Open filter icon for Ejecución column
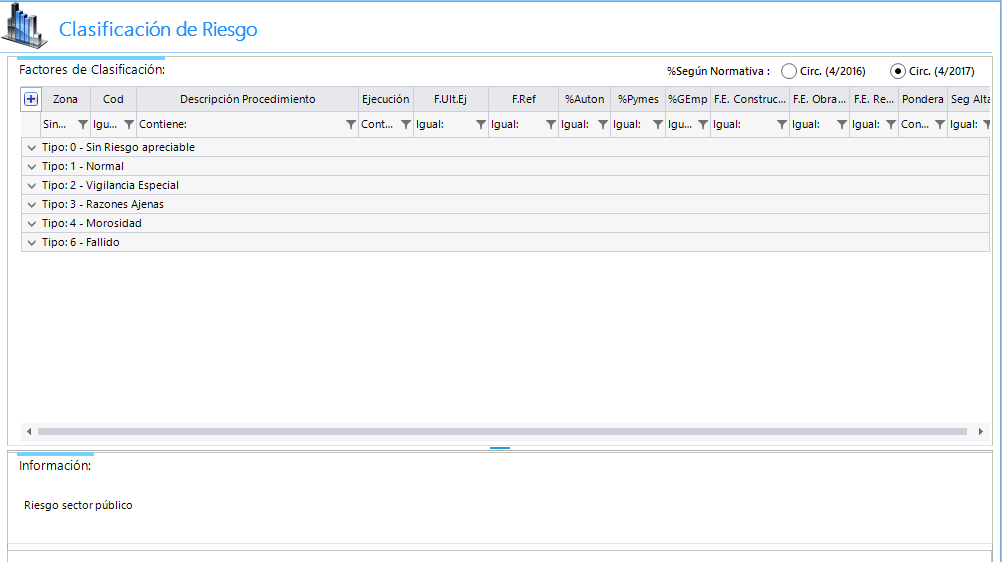1002x562 pixels. pyautogui.click(x=406, y=125)
